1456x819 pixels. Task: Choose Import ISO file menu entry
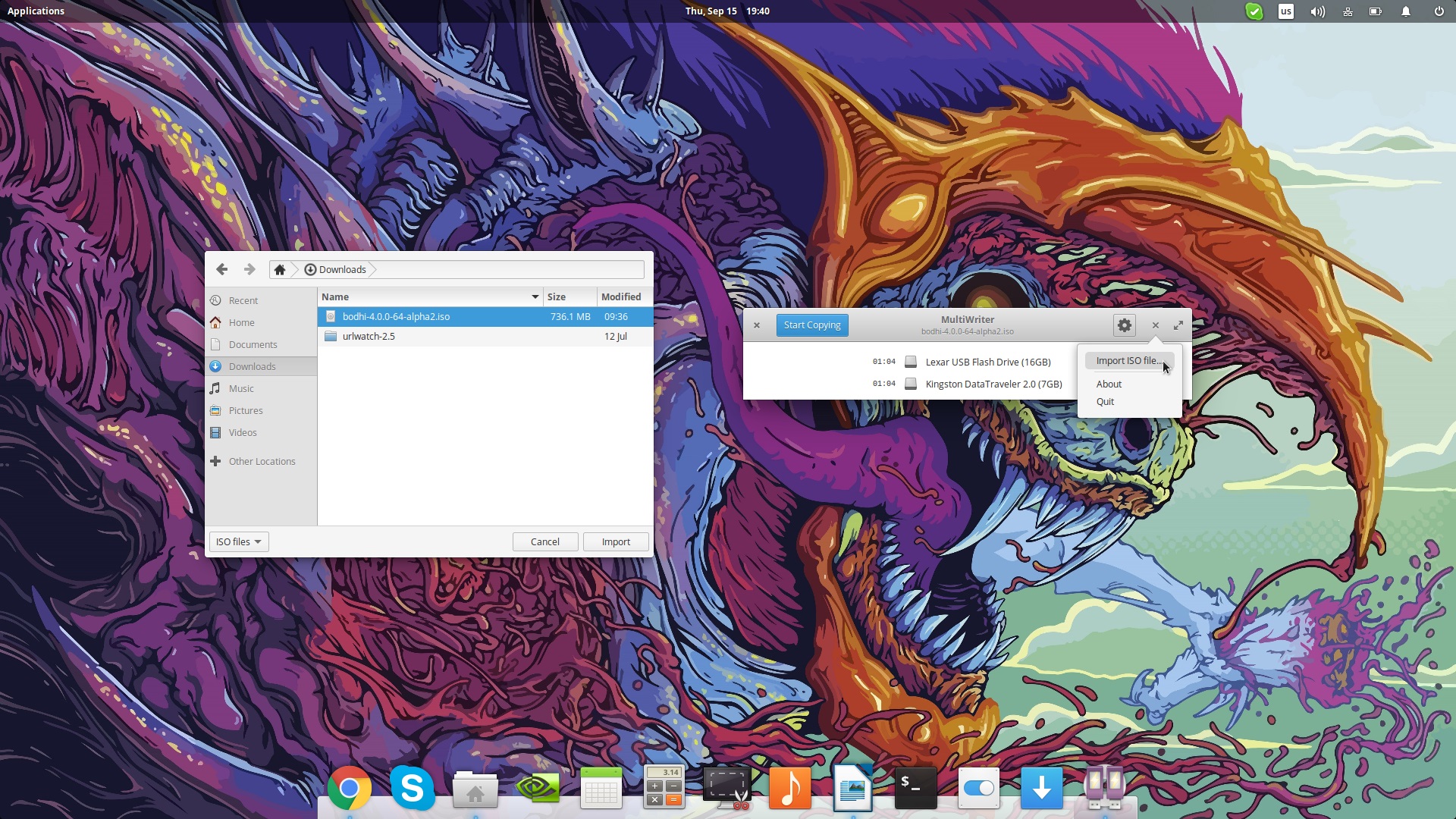(1129, 361)
